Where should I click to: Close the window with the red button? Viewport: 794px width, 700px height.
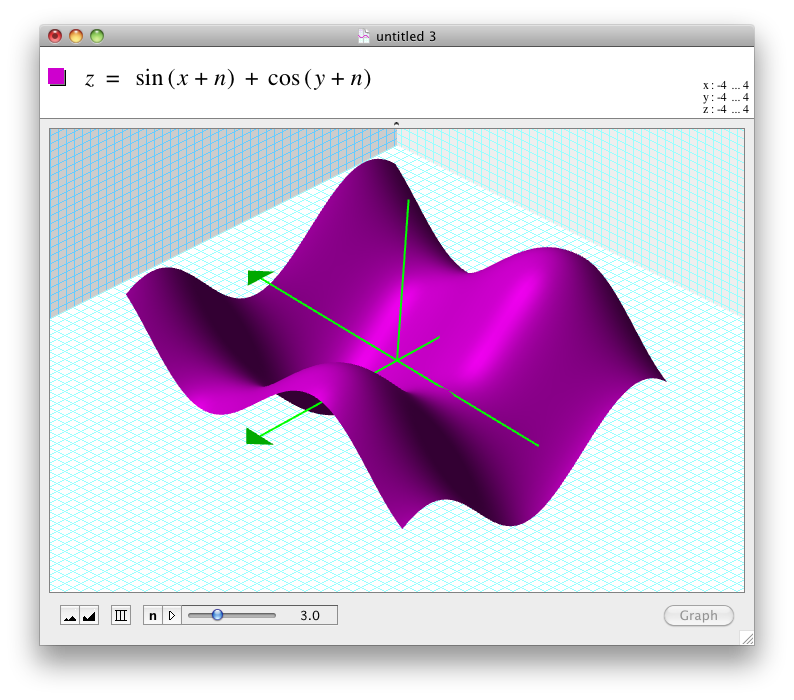tap(55, 36)
